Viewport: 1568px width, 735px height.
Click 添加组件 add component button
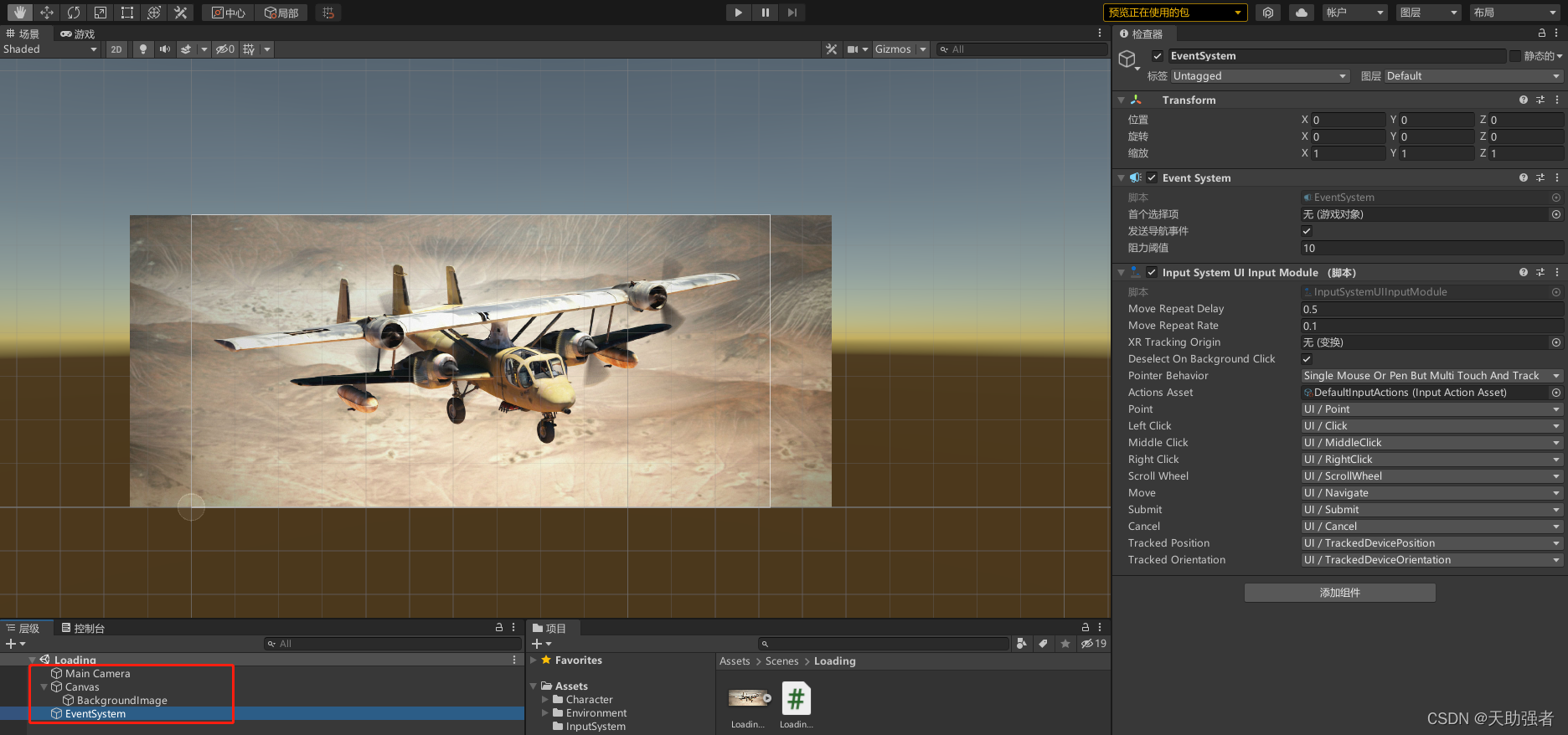pyautogui.click(x=1339, y=593)
